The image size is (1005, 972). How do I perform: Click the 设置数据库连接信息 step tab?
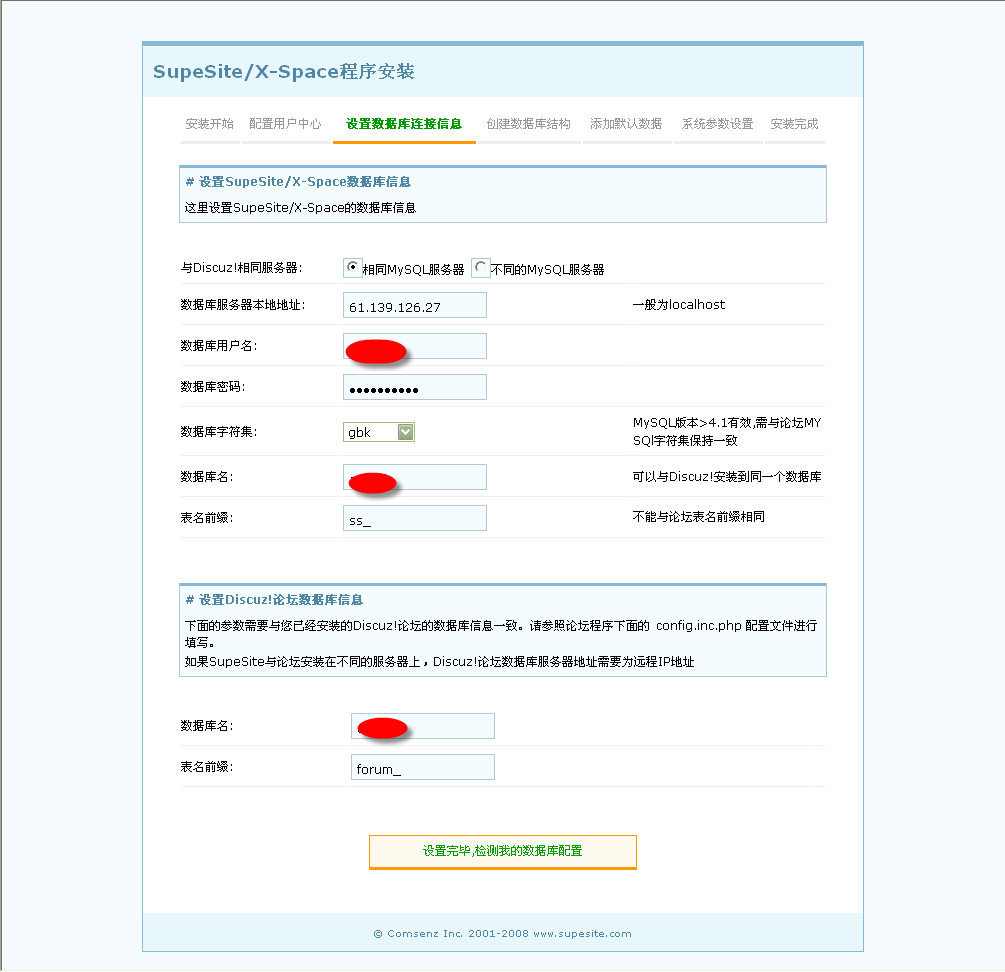pyautogui.click(x=404, y=124)
